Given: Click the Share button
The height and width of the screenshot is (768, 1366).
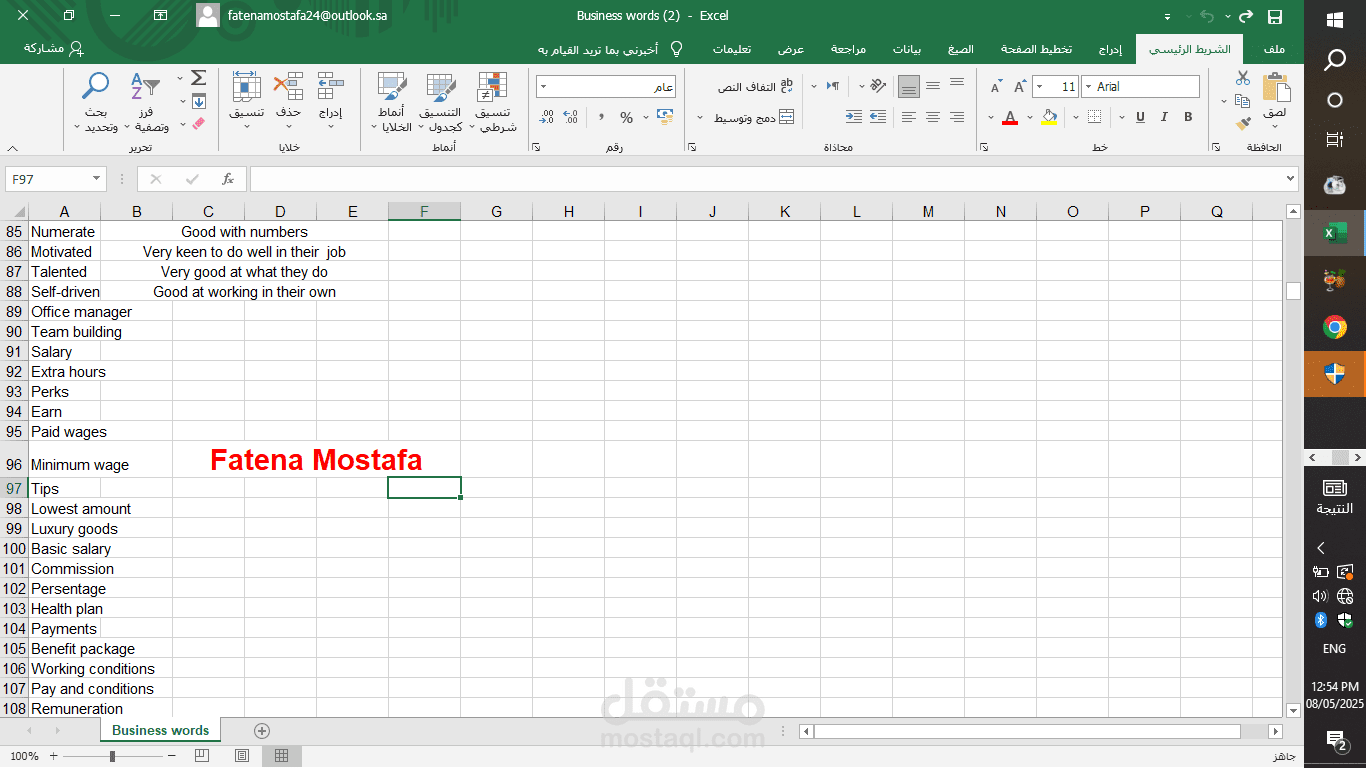Looking at the screenshot, I should (x=54, y=48).
